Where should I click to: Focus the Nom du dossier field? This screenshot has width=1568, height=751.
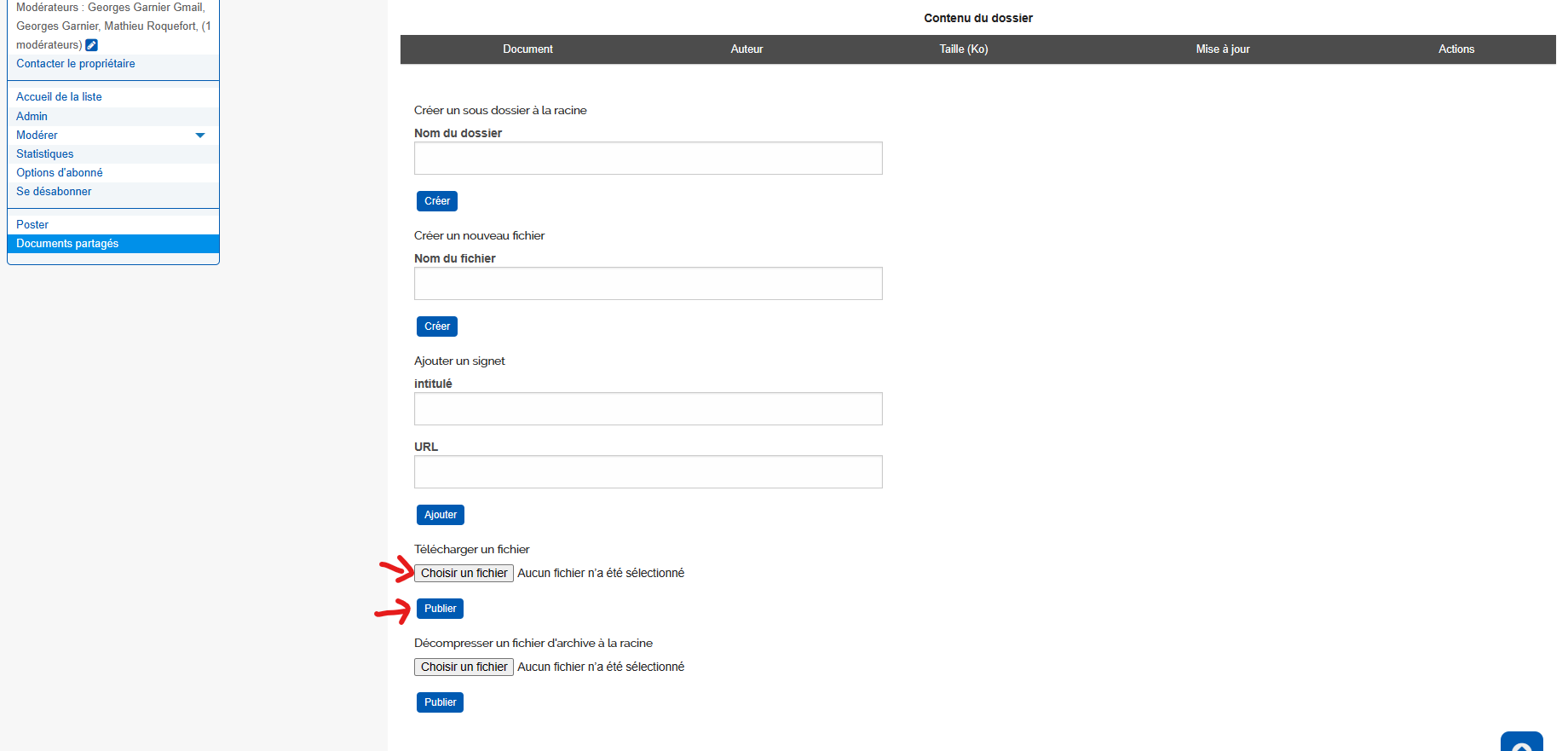tap(648, 159)
